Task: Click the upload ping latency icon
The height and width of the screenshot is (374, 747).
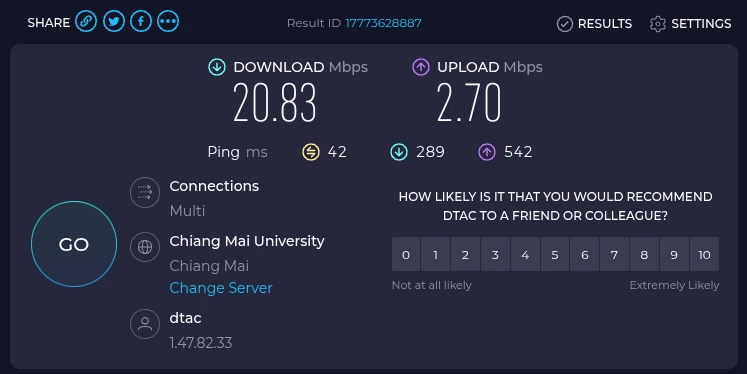Action: [487, 152]
